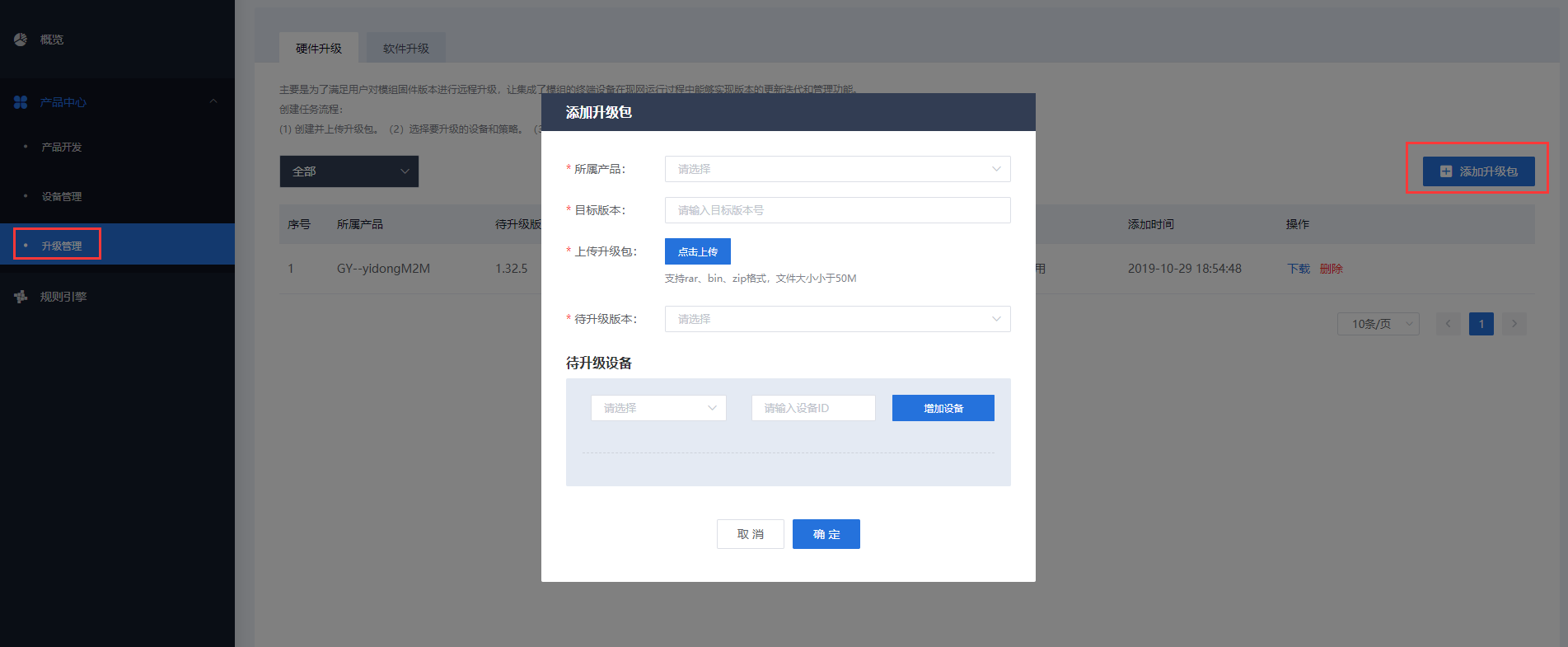Expand the 全部 filter dropdown
This screenshot has width=1568, height=647.
[349, 171]
